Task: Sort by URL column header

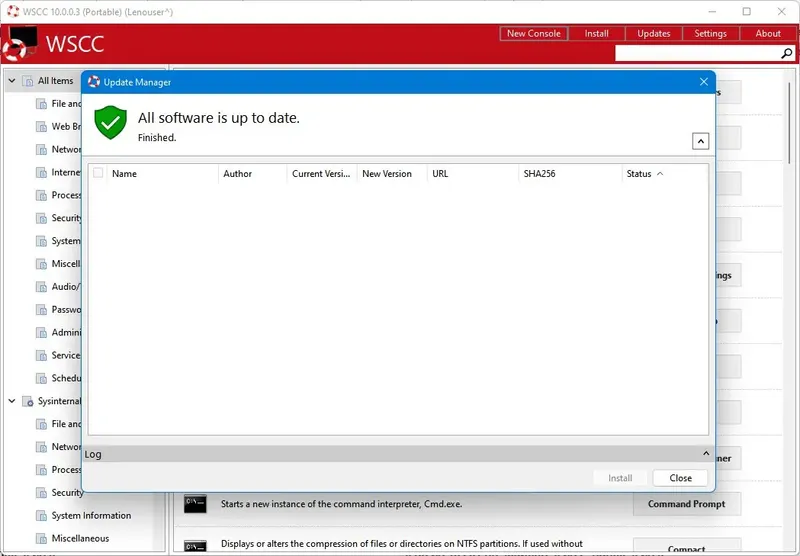Action: click(x=473, y=173)
